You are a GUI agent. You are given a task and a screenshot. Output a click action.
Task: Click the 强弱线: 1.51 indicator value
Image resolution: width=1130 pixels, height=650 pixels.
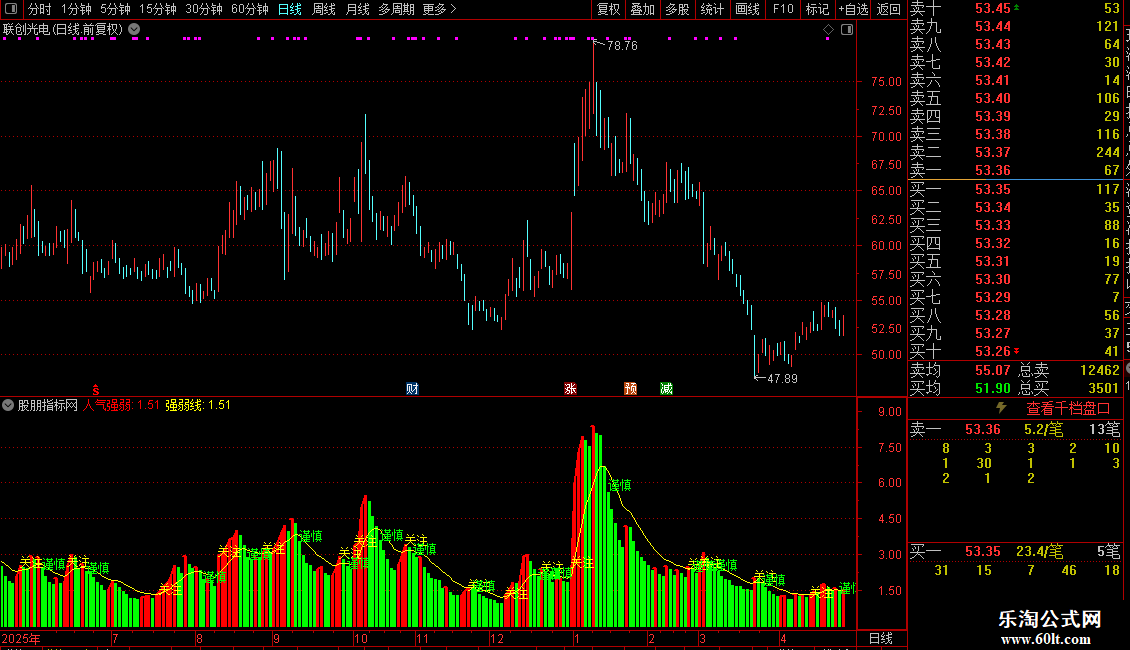[x=198, y=405]
